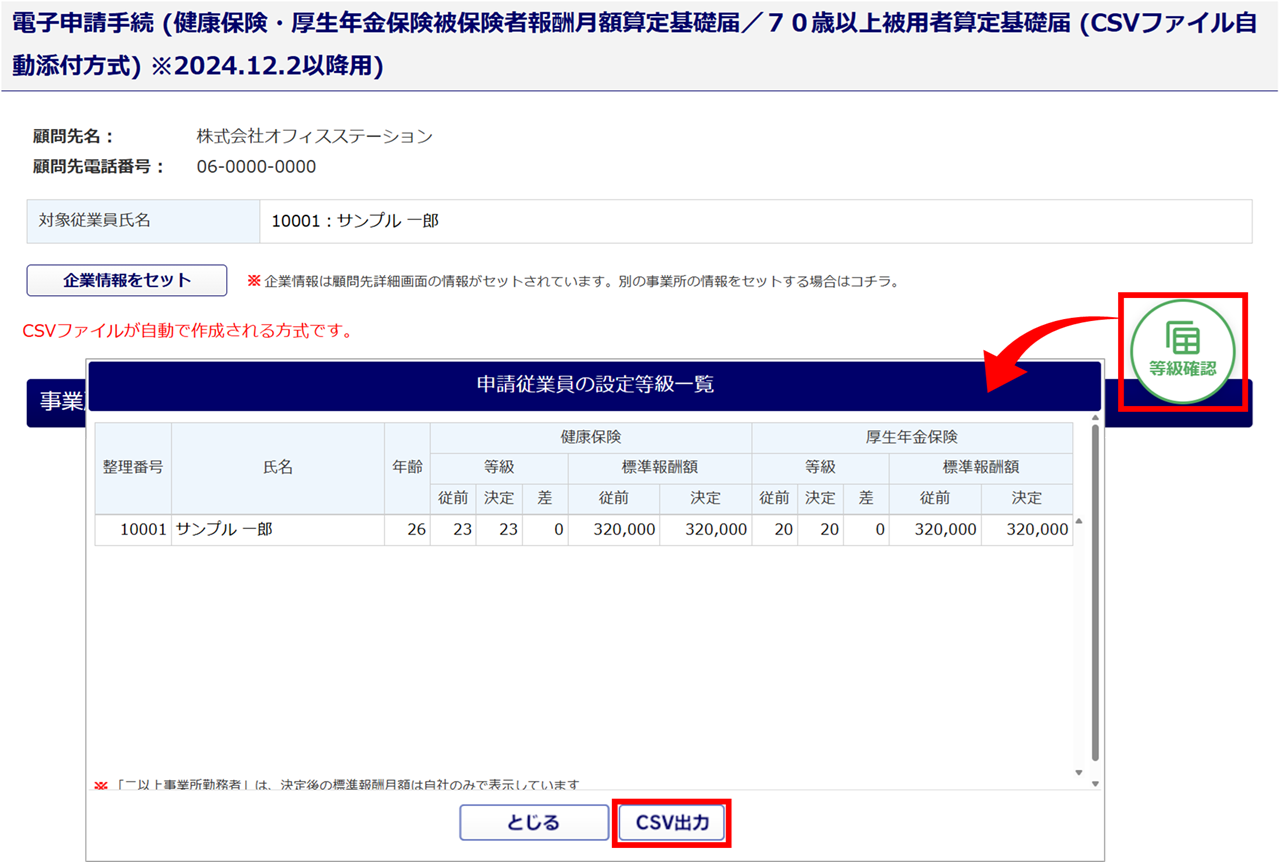The height and width of the screenshot is (862, 1280).
Task: Click the dialog scrollbar up arrow
Action: point(1095,418)
